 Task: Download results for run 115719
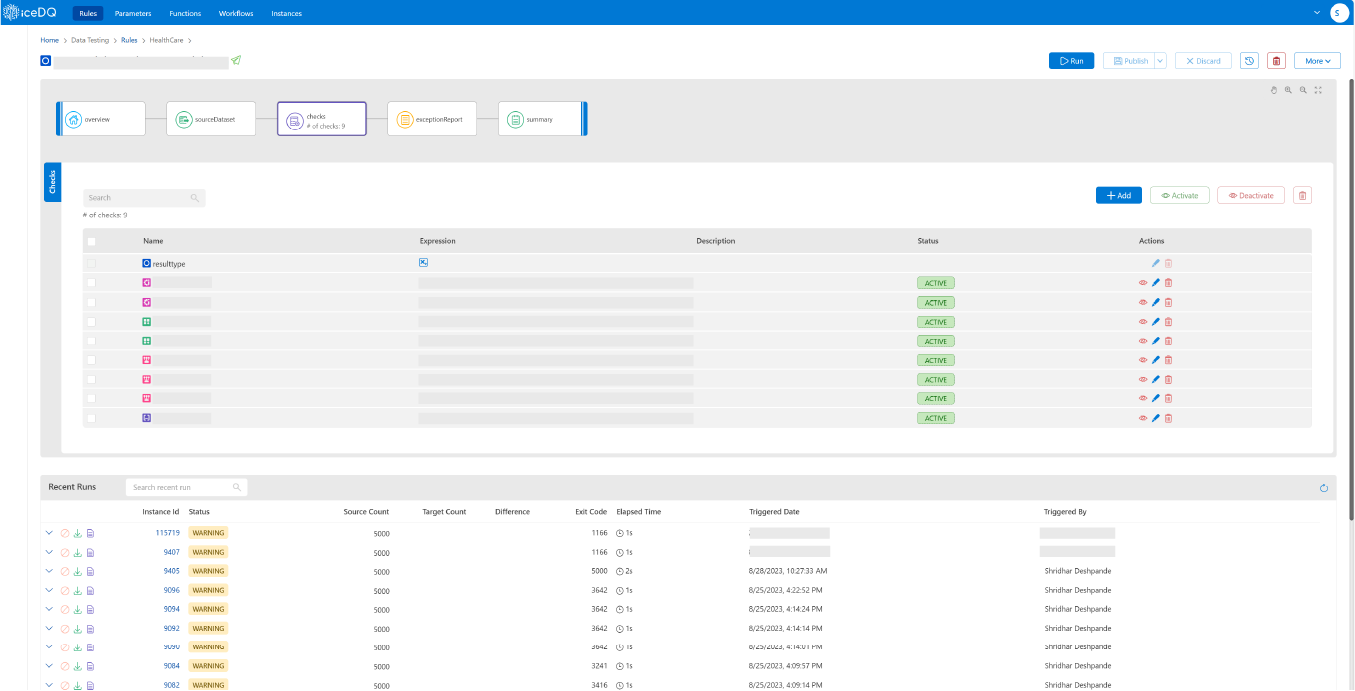click(x=77, y=533)
